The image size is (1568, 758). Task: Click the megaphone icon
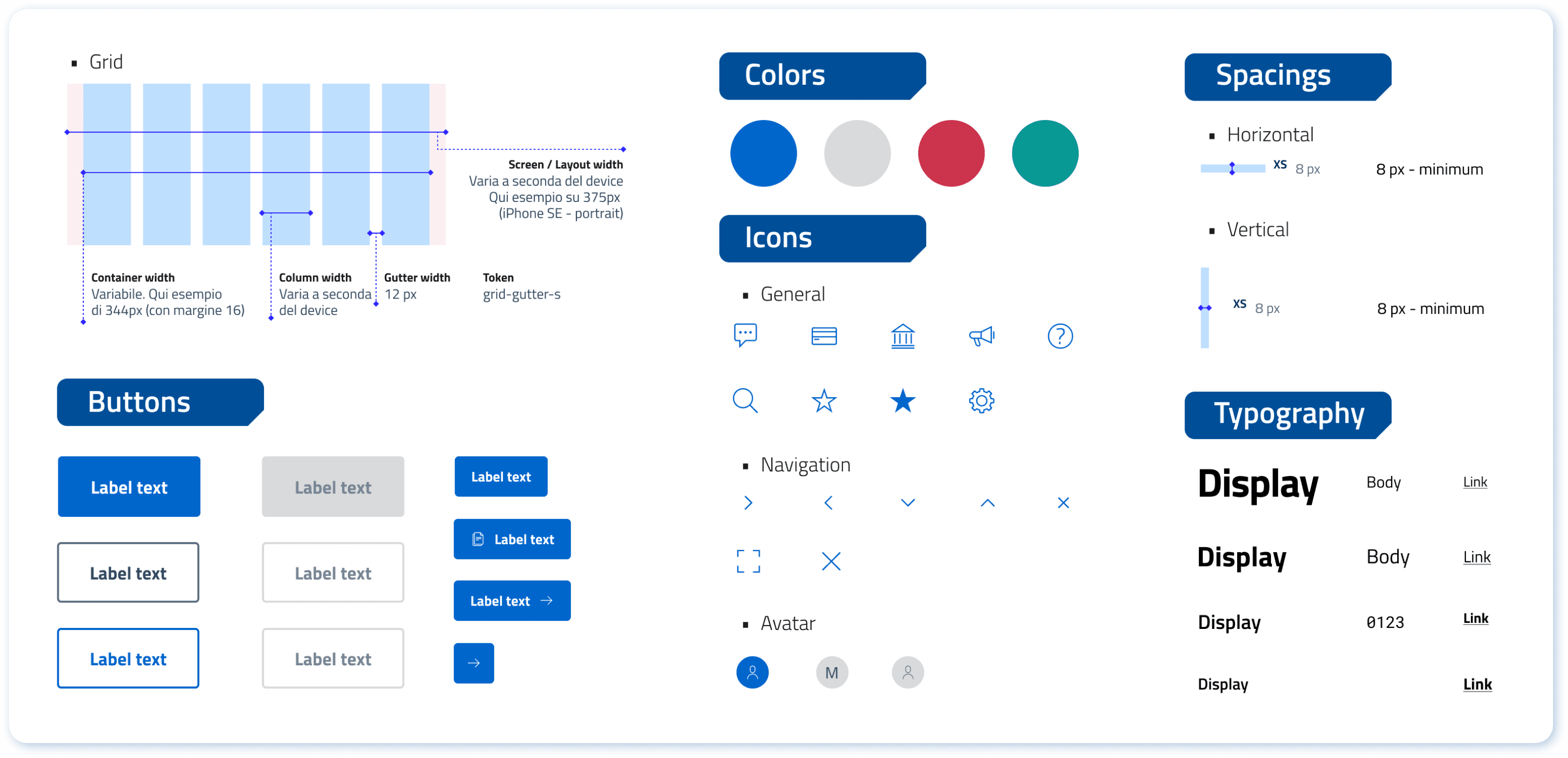[981, 336]
